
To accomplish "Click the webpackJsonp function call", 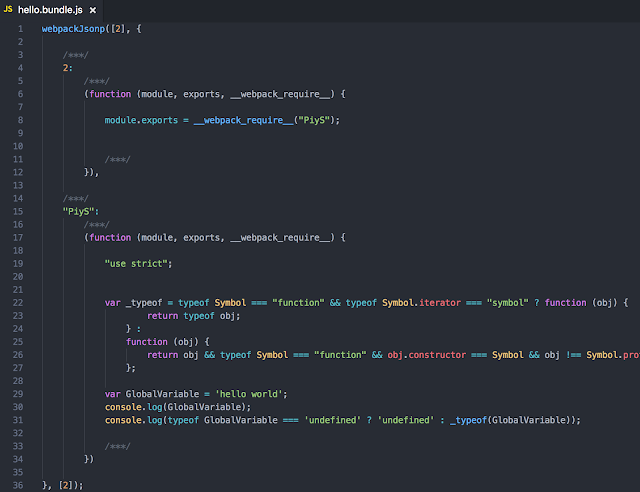I will click(x=73, y=29).
